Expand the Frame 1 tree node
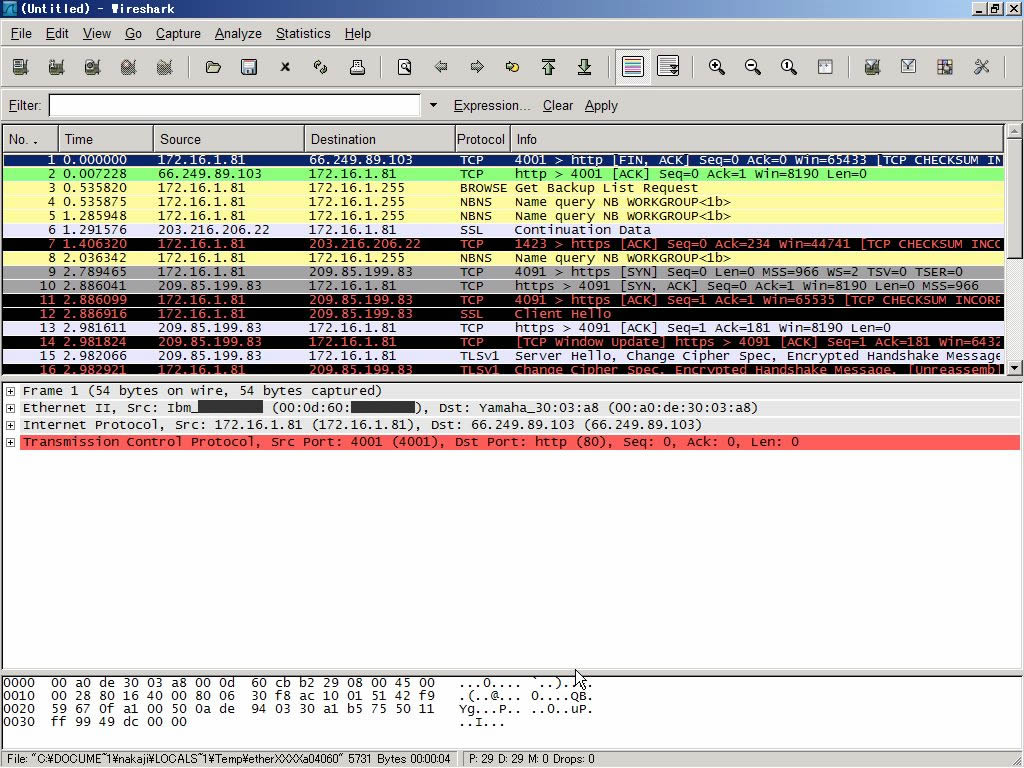1024x768 pixels. point(10,391)
